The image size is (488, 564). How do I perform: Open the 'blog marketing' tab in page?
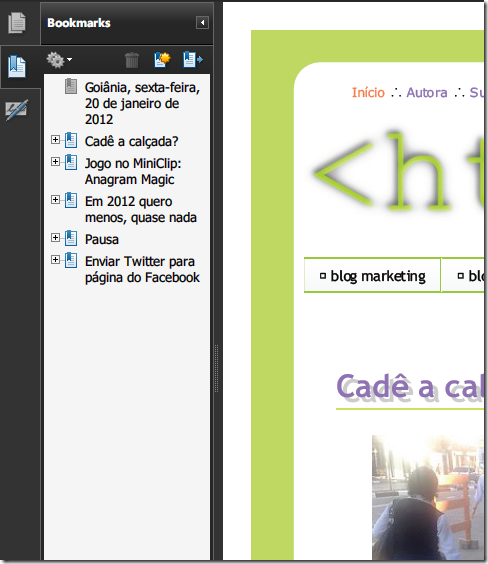coord(372,276)
